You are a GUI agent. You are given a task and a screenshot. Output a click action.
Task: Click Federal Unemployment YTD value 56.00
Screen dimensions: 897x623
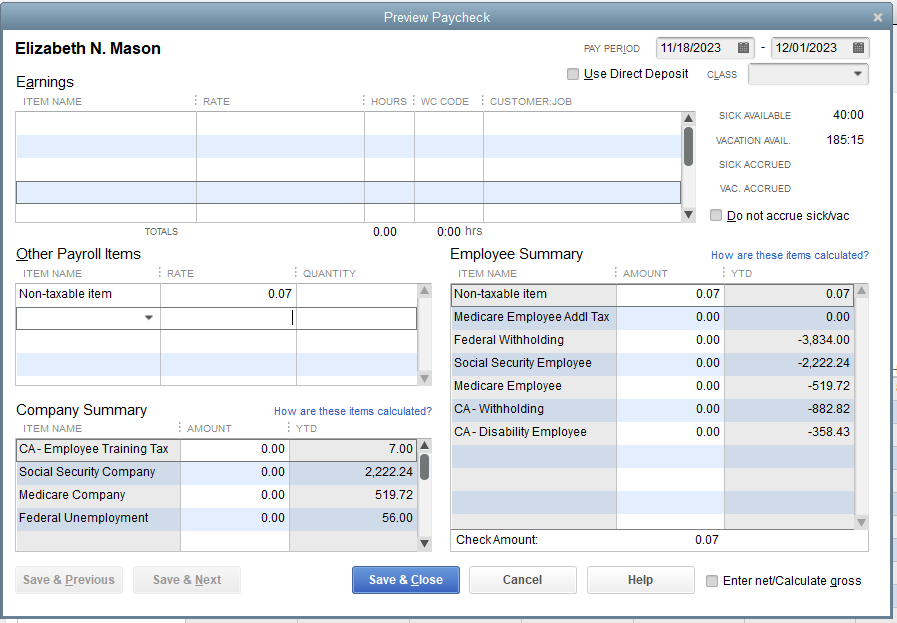click(397, 518)
